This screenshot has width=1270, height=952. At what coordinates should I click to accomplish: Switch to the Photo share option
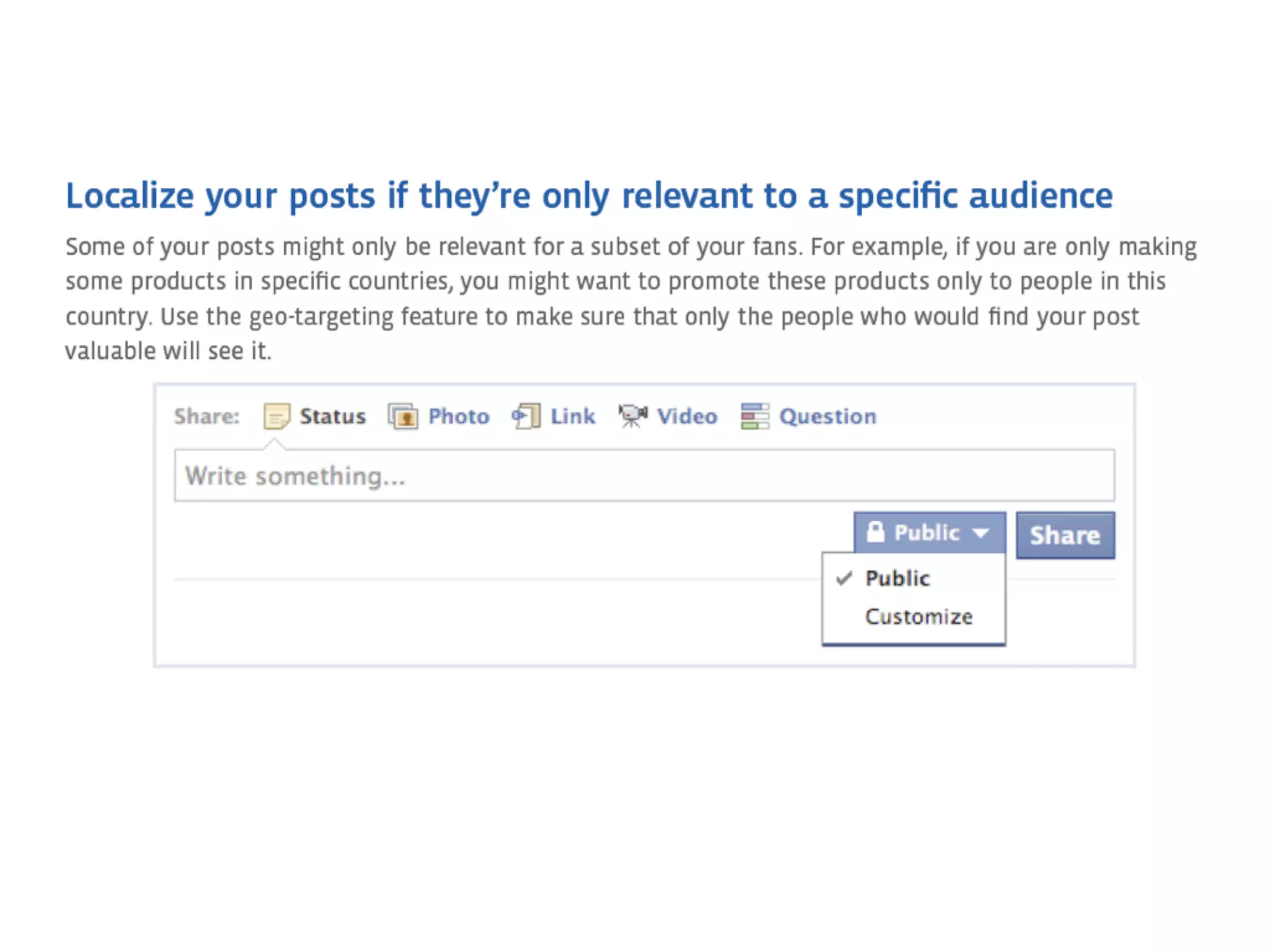(x=458, y=416)
